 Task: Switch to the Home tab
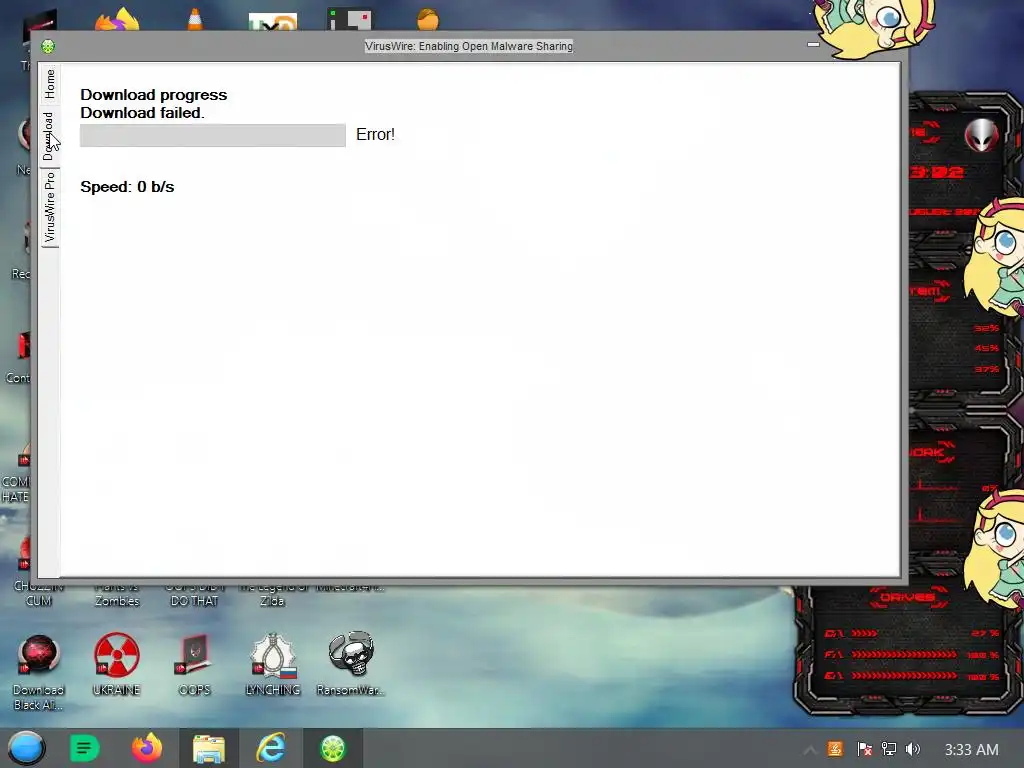pos(50,84)
